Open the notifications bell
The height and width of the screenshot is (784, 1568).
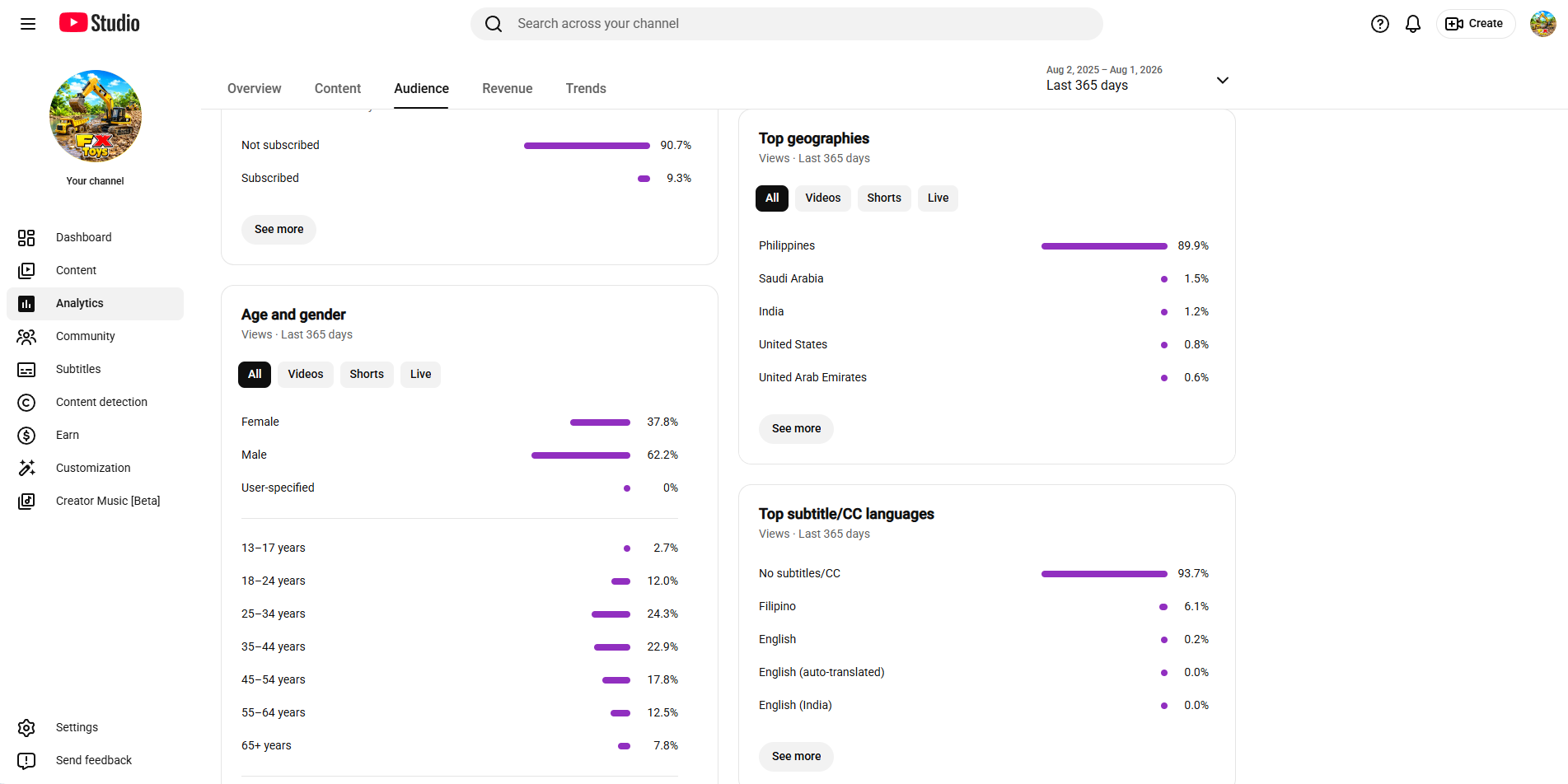[1413, 24]
